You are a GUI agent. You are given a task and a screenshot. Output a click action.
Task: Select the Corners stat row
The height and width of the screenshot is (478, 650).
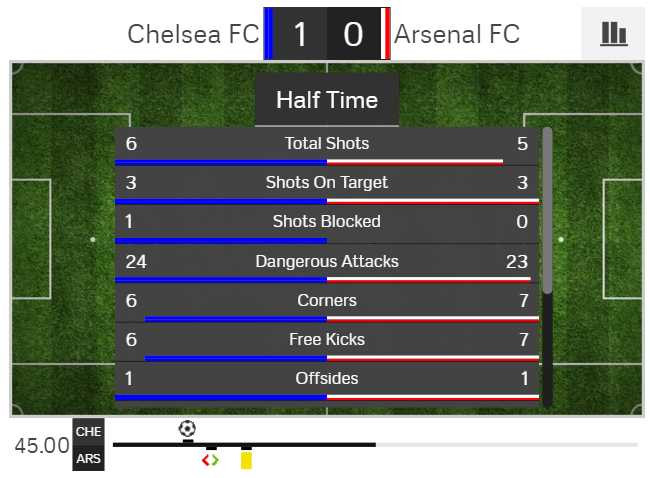click(x=327, y=301)
